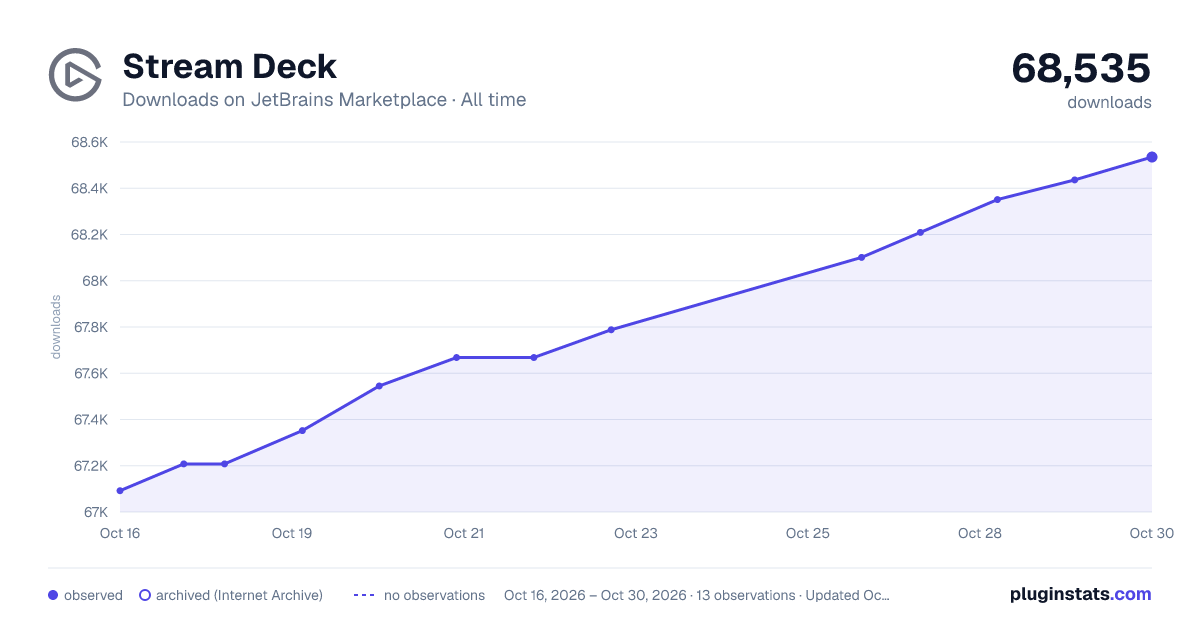
Task: Click the 67K y-axis label
Action: 95,512
